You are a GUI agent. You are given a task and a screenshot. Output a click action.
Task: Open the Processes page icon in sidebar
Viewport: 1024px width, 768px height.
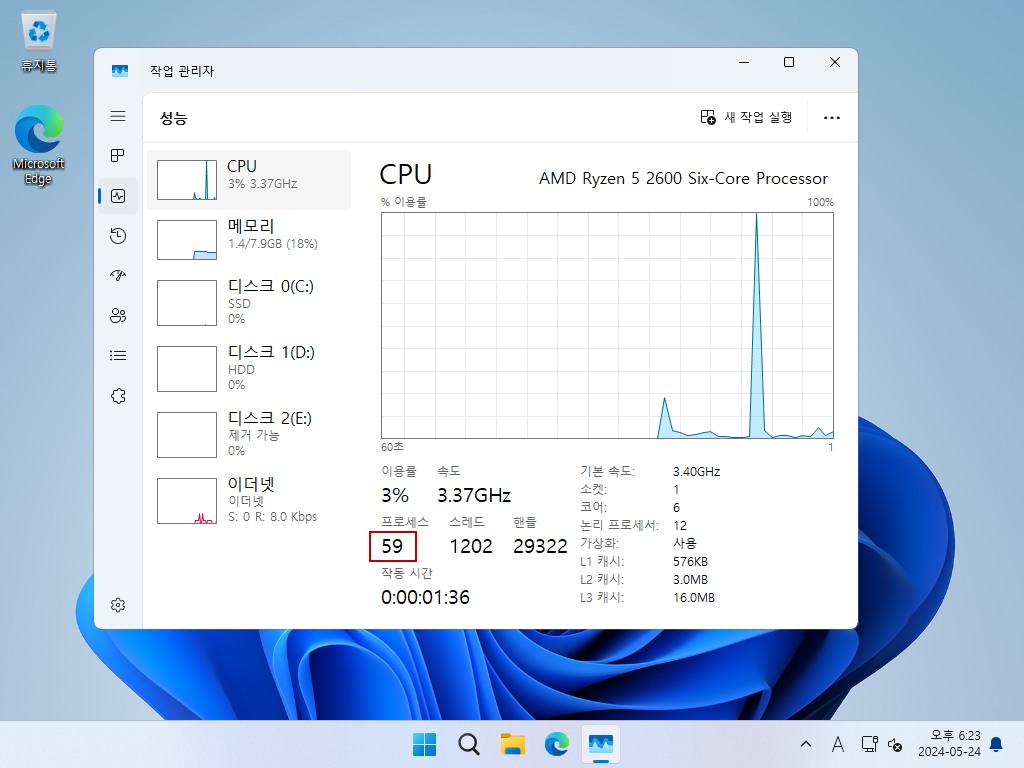tap(118, 155)
